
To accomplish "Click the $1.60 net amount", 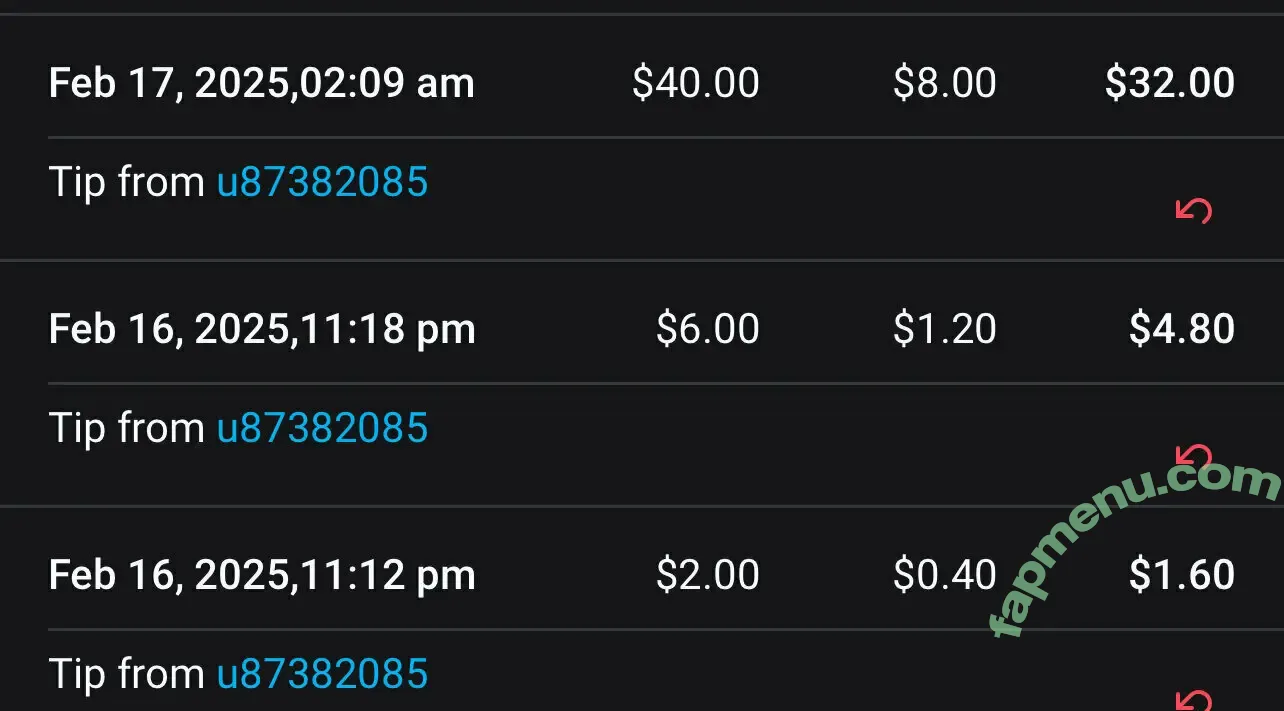I will [1182, 575].
